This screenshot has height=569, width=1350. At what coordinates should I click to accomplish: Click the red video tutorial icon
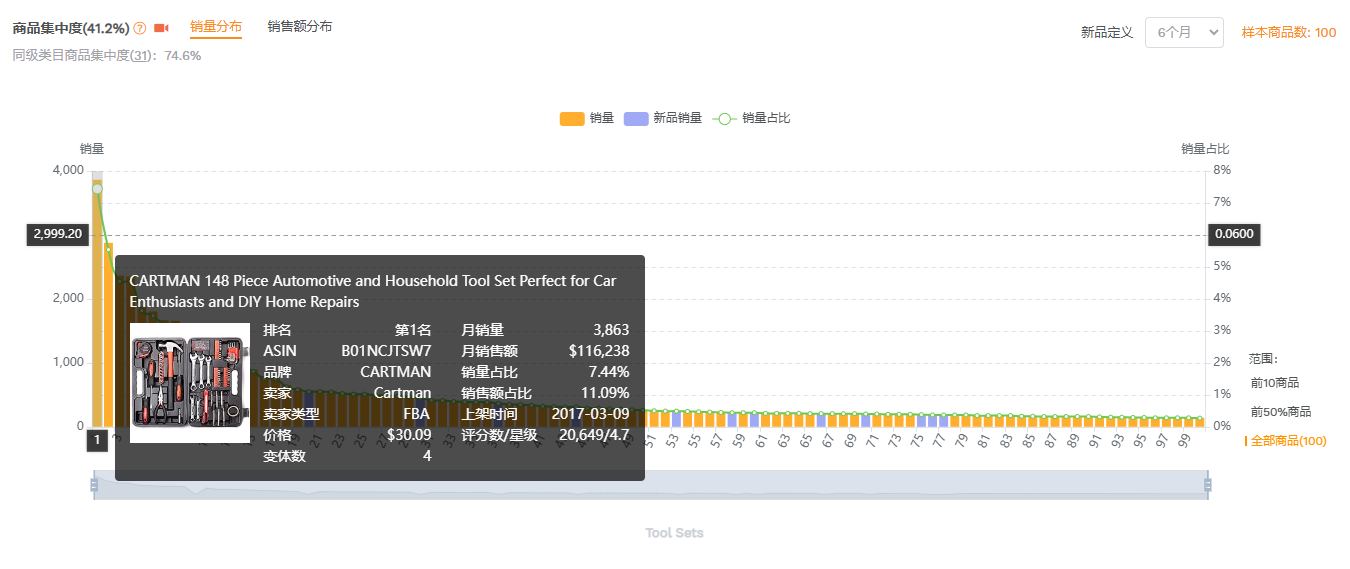point(161,28)
